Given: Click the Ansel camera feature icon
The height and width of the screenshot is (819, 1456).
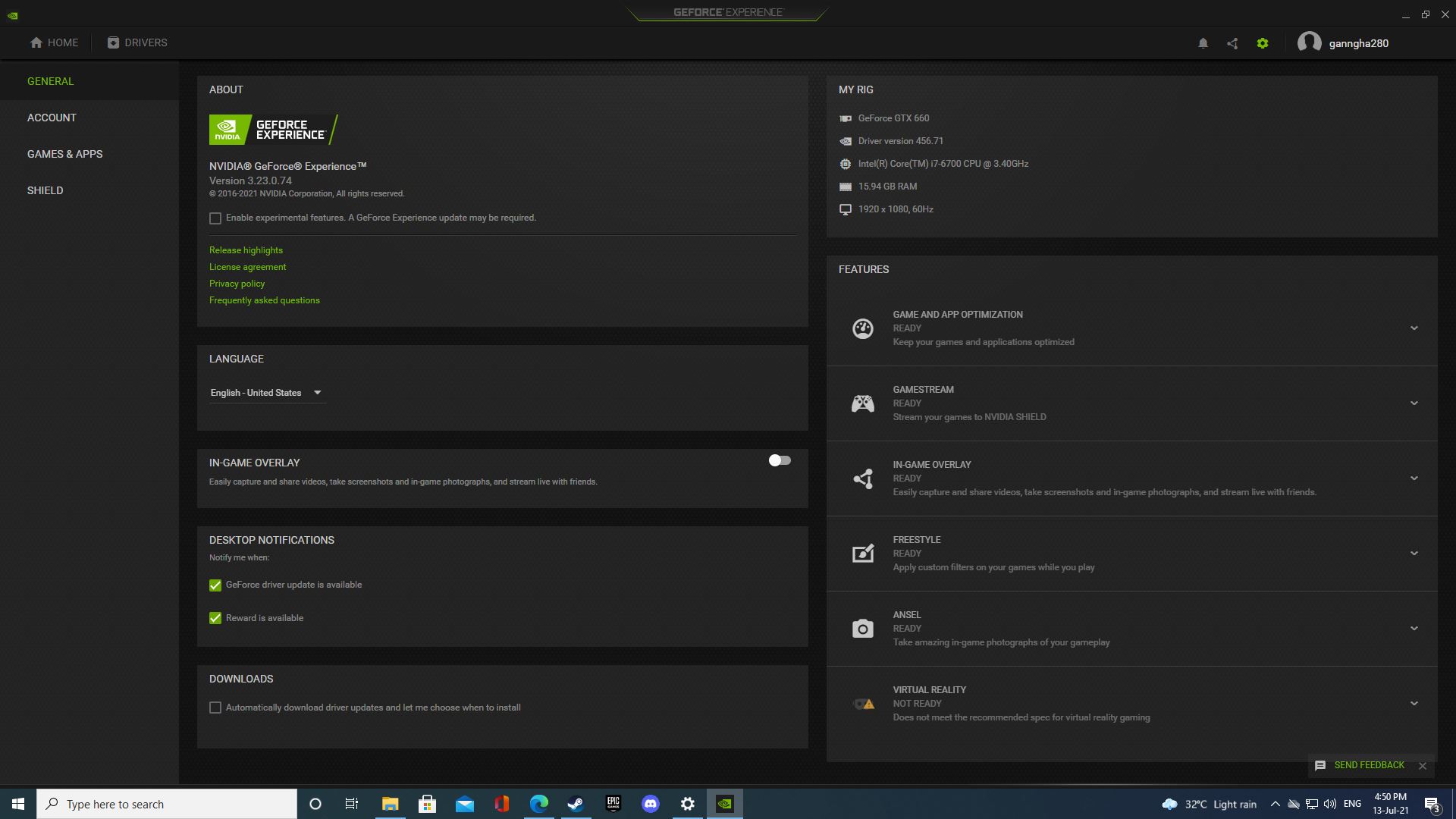Looking at the screenshot, I should click(863, 628).
